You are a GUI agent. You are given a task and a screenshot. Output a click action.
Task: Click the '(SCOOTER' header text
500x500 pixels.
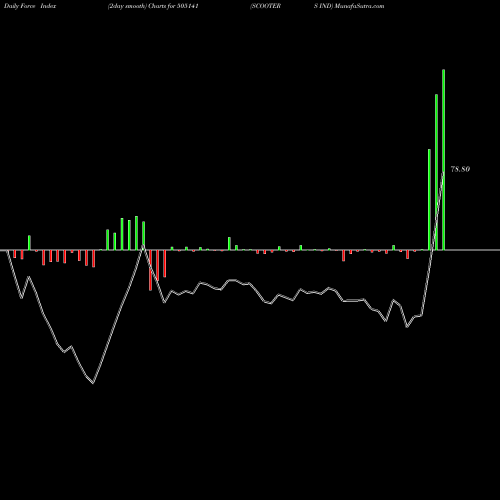pyautogui.click(x=266, y=6)
